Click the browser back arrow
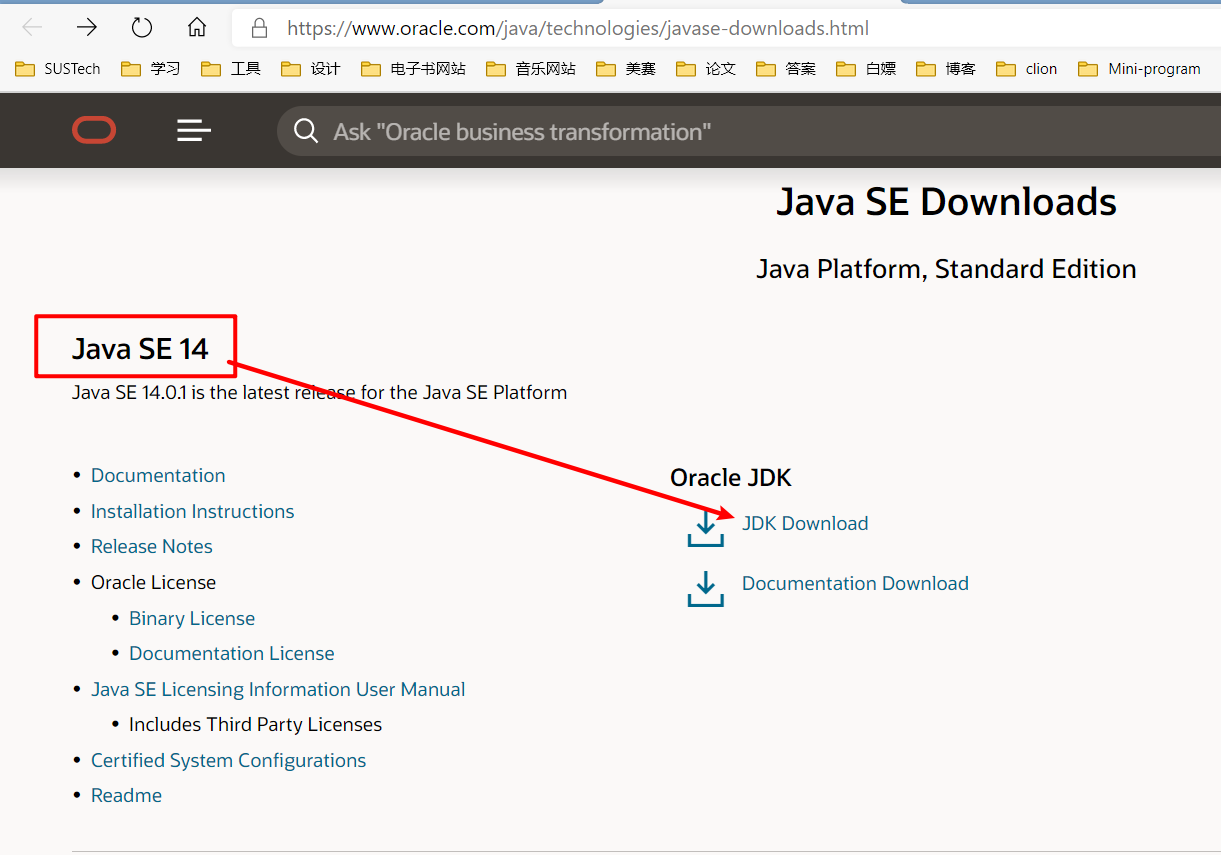 point(32,27)
